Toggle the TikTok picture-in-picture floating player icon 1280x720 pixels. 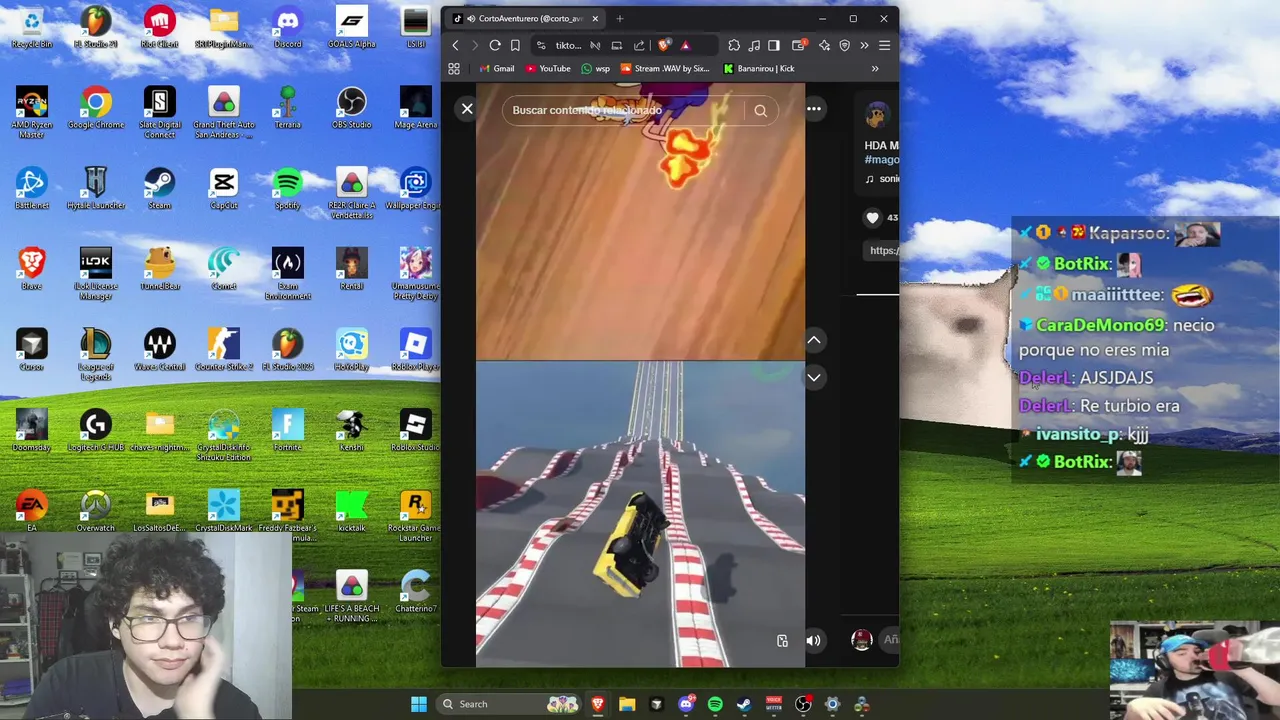click(782, 641)
